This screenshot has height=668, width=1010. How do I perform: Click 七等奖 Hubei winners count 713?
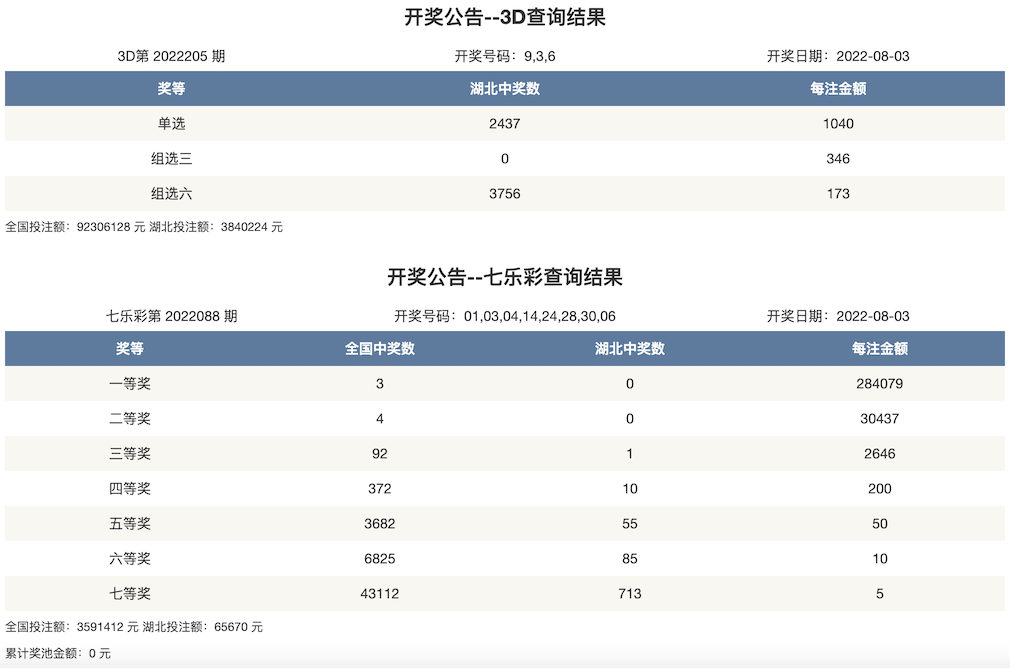click(x=629, y=593)
